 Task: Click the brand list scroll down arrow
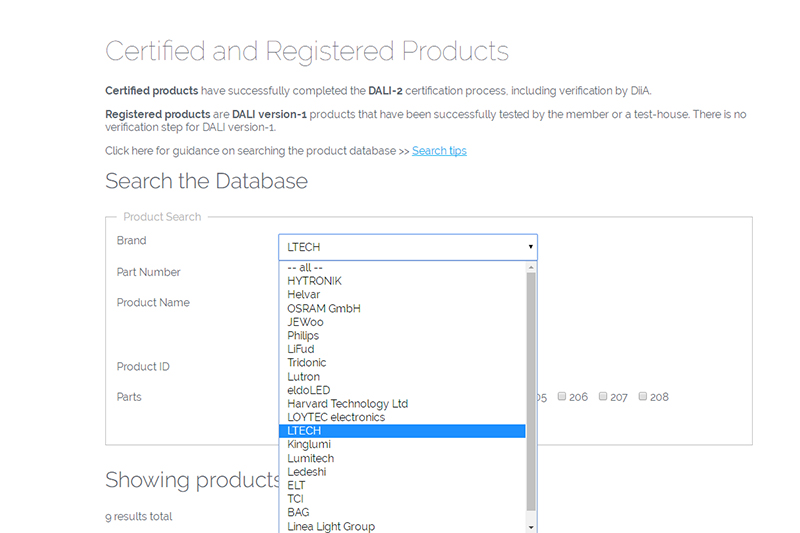pos(531,527)
